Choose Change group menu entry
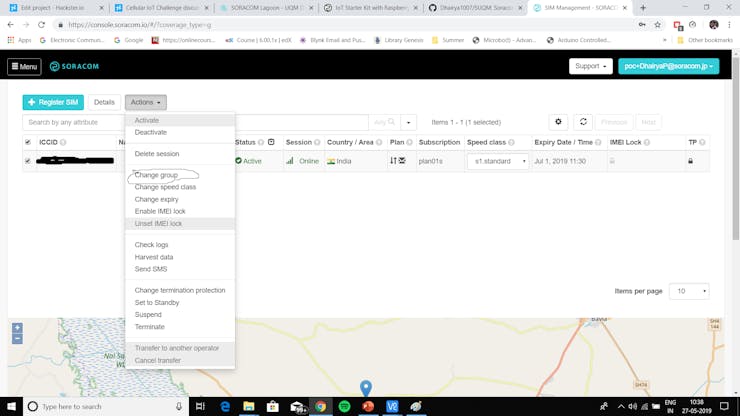740x416 pixels. click(x=180, y=175)
